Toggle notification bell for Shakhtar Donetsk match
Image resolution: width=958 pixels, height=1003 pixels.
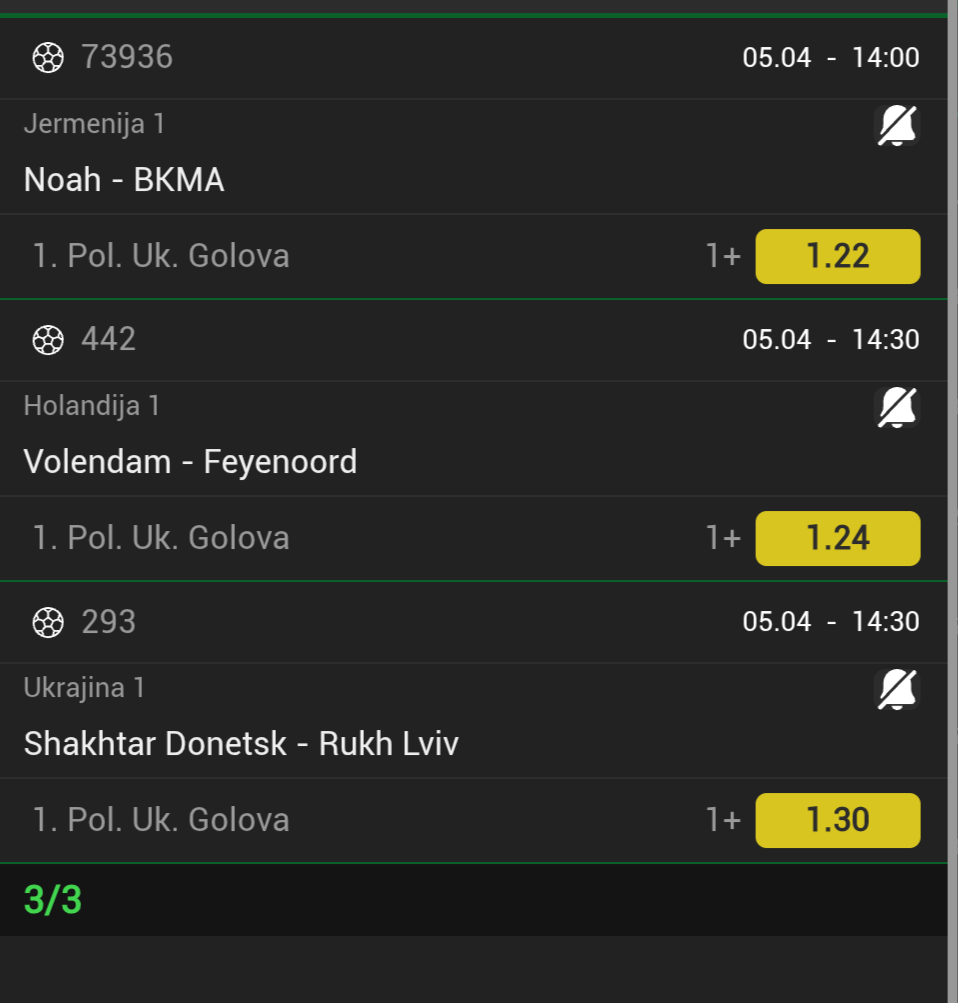[896, 690]
